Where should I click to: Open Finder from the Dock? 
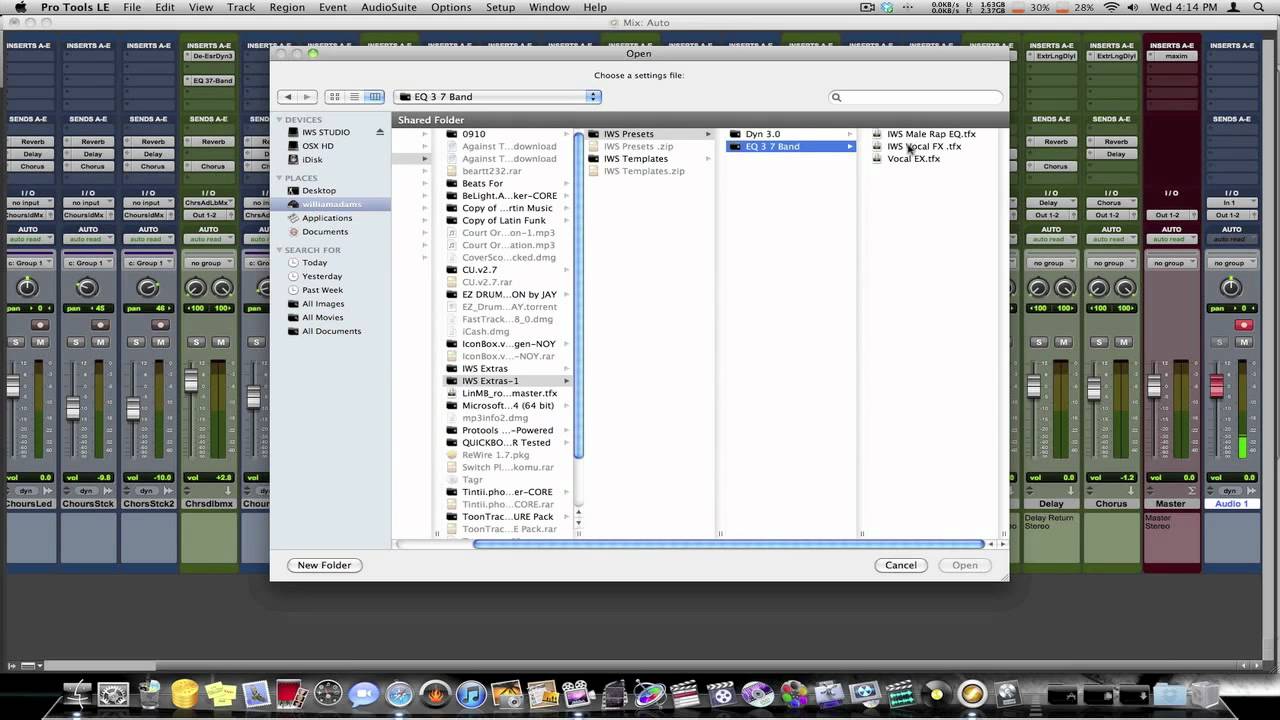tap(77, 694)
